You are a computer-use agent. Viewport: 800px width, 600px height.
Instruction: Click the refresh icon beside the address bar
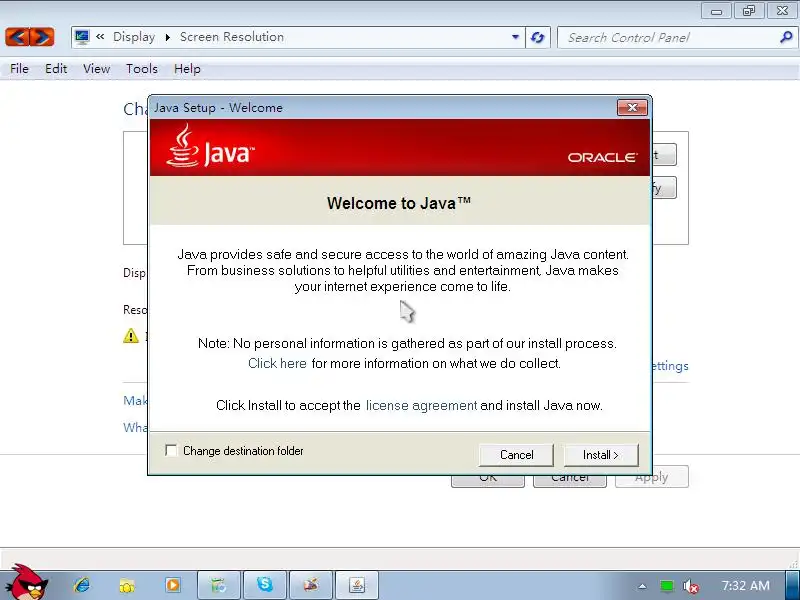(538, 37)
